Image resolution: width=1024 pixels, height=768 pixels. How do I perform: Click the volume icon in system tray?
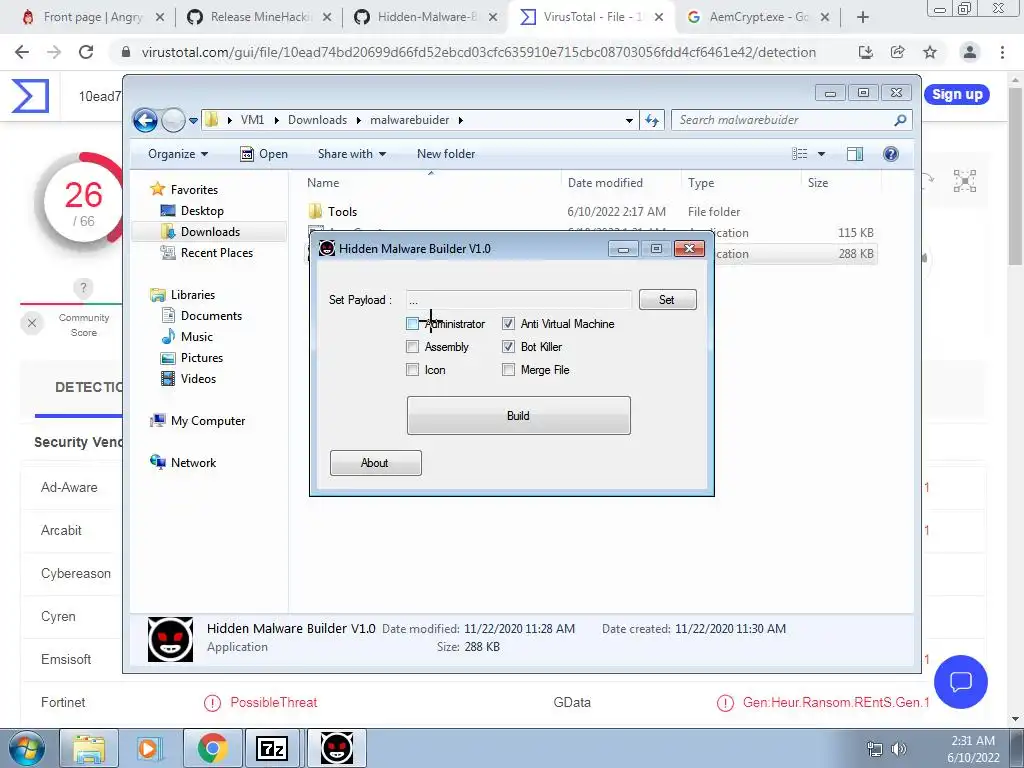point(899,749)
